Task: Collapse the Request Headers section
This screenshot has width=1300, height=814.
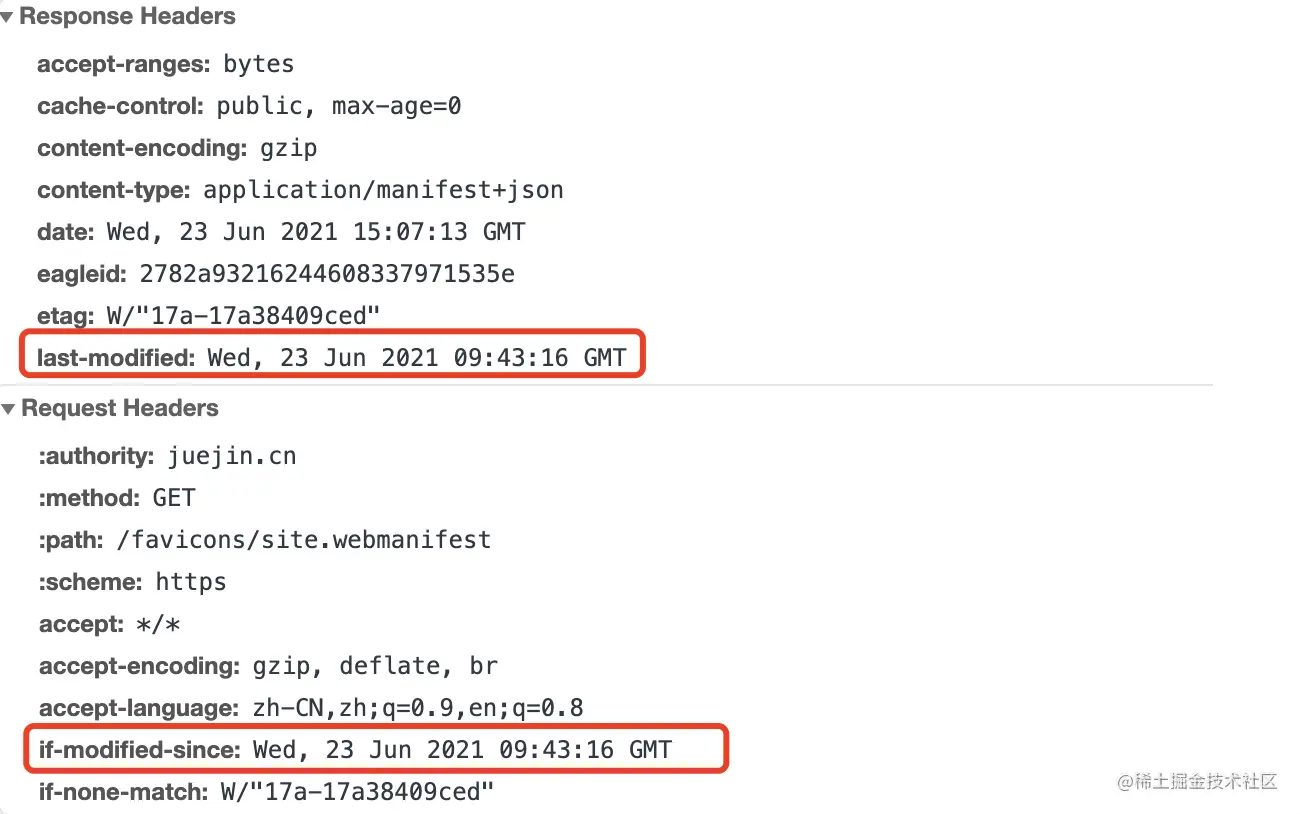Action: tap(7, 409)
